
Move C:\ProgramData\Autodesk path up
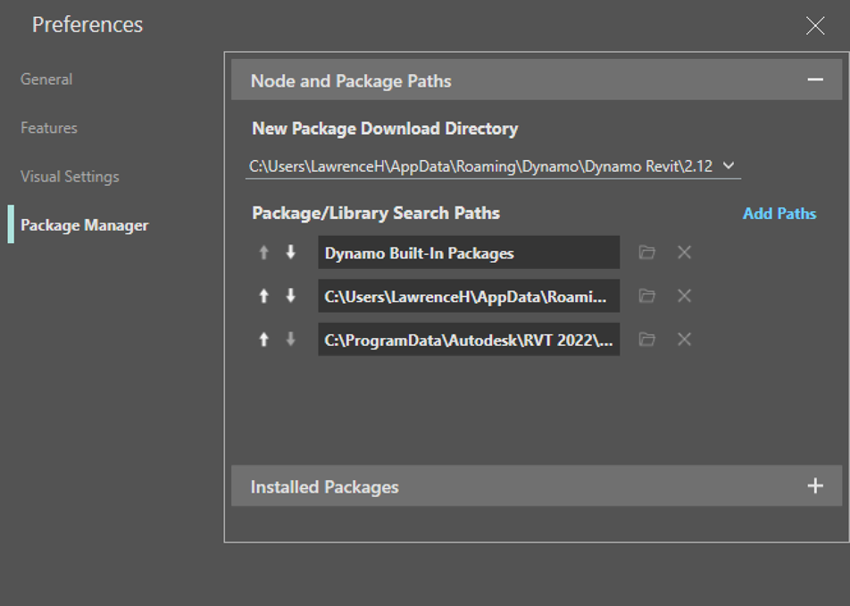tap(263, 339)
